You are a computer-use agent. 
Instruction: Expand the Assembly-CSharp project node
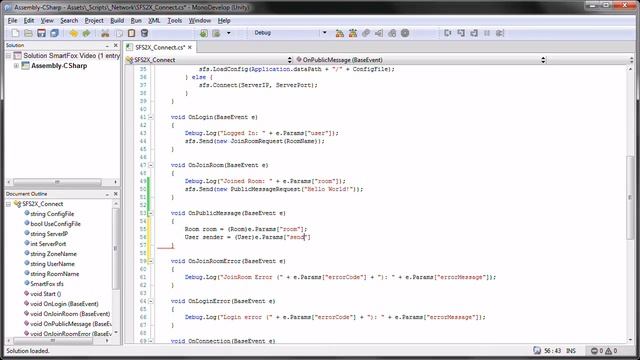coord(16,66)
